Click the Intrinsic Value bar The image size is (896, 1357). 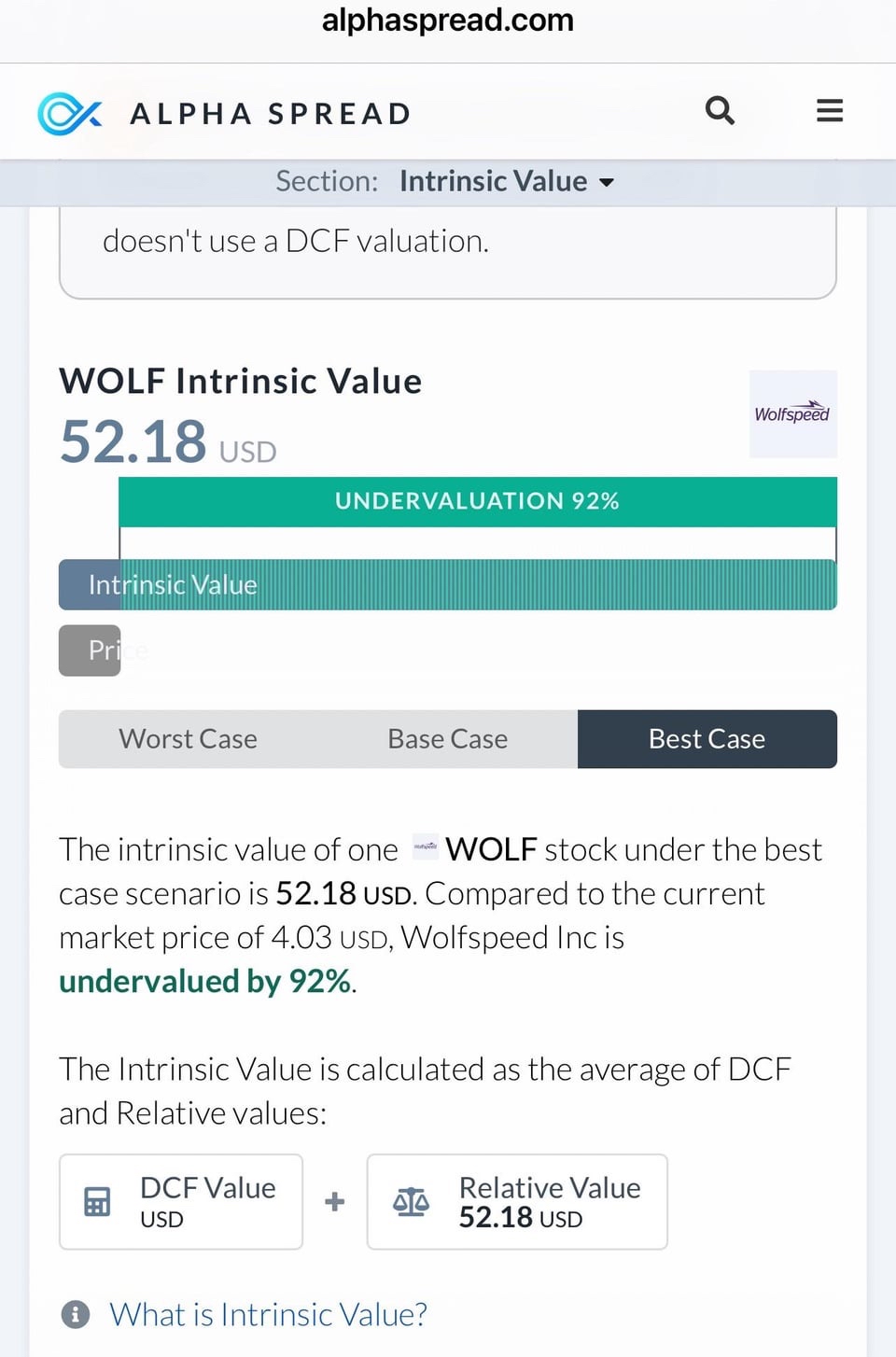tap(448, 584)
